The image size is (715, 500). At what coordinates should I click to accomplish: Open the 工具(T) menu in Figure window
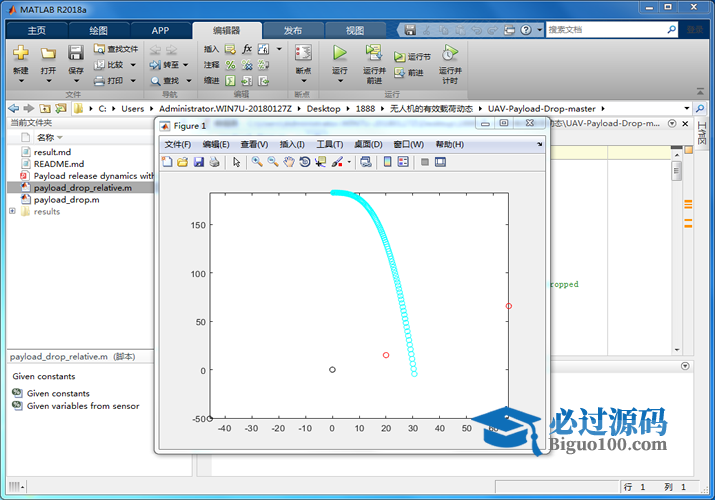pos(329,144)
